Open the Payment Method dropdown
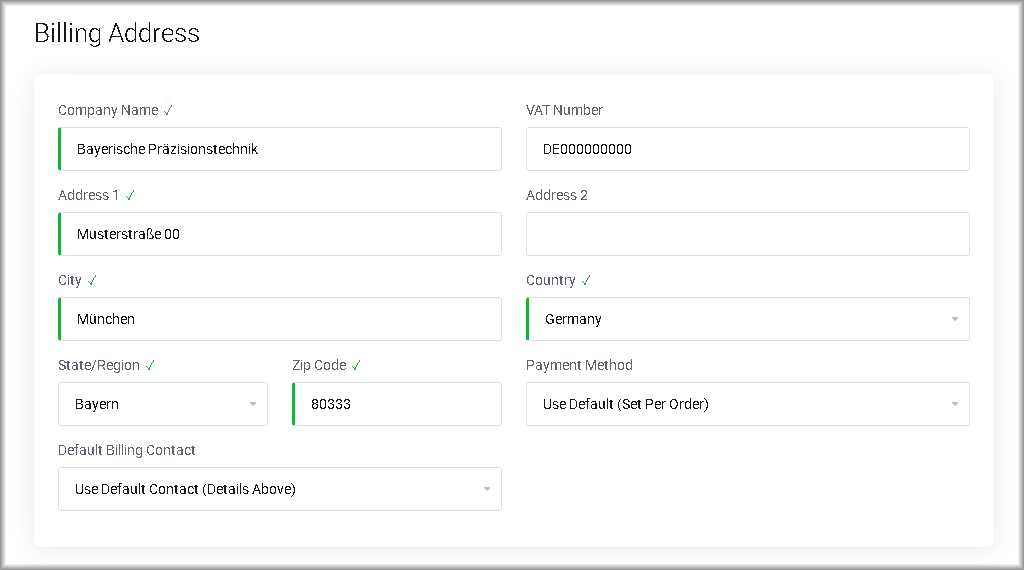Screen dimensions: 1024x570 [x=747, y=404]
